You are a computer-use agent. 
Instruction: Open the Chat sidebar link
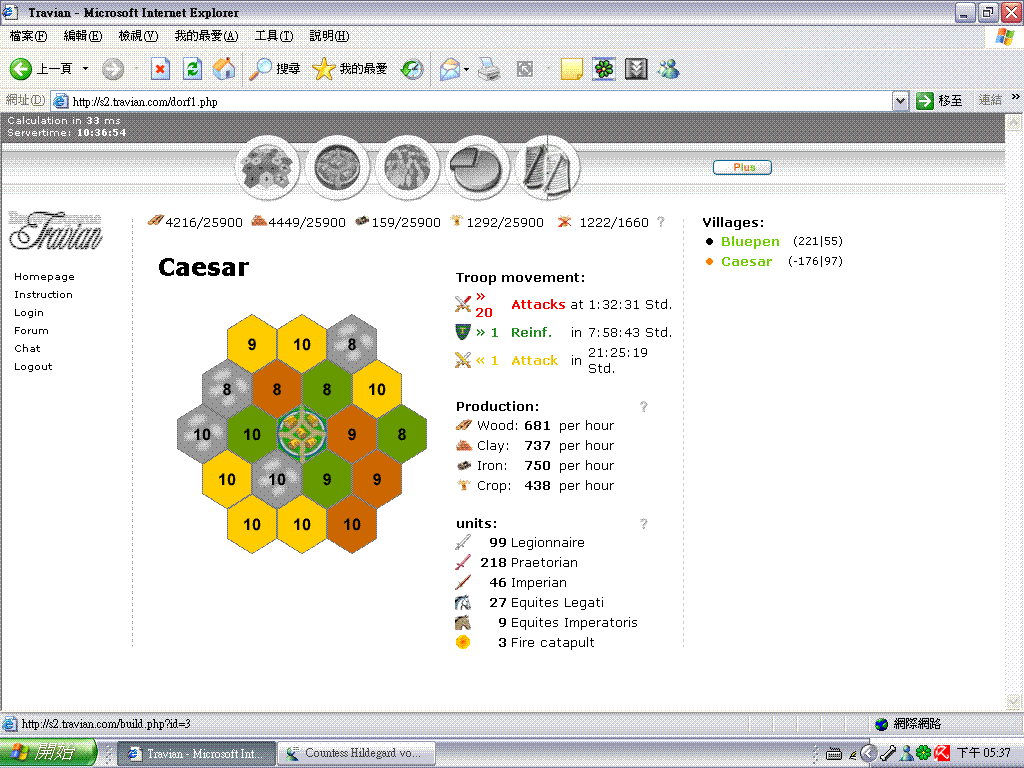(x=27, y=349)
